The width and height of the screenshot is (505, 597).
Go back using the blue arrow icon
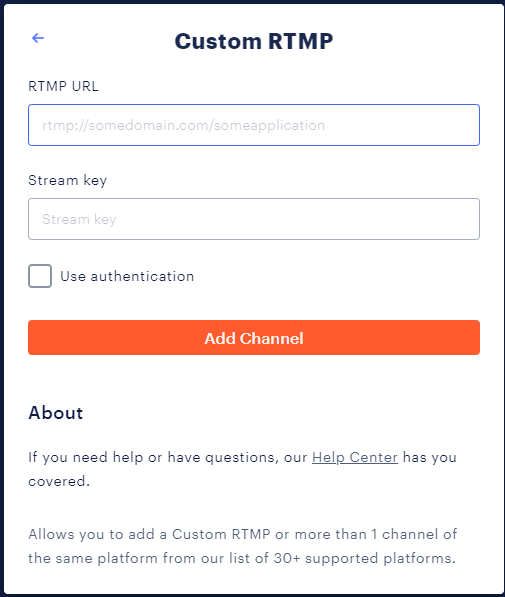[38, 38]
